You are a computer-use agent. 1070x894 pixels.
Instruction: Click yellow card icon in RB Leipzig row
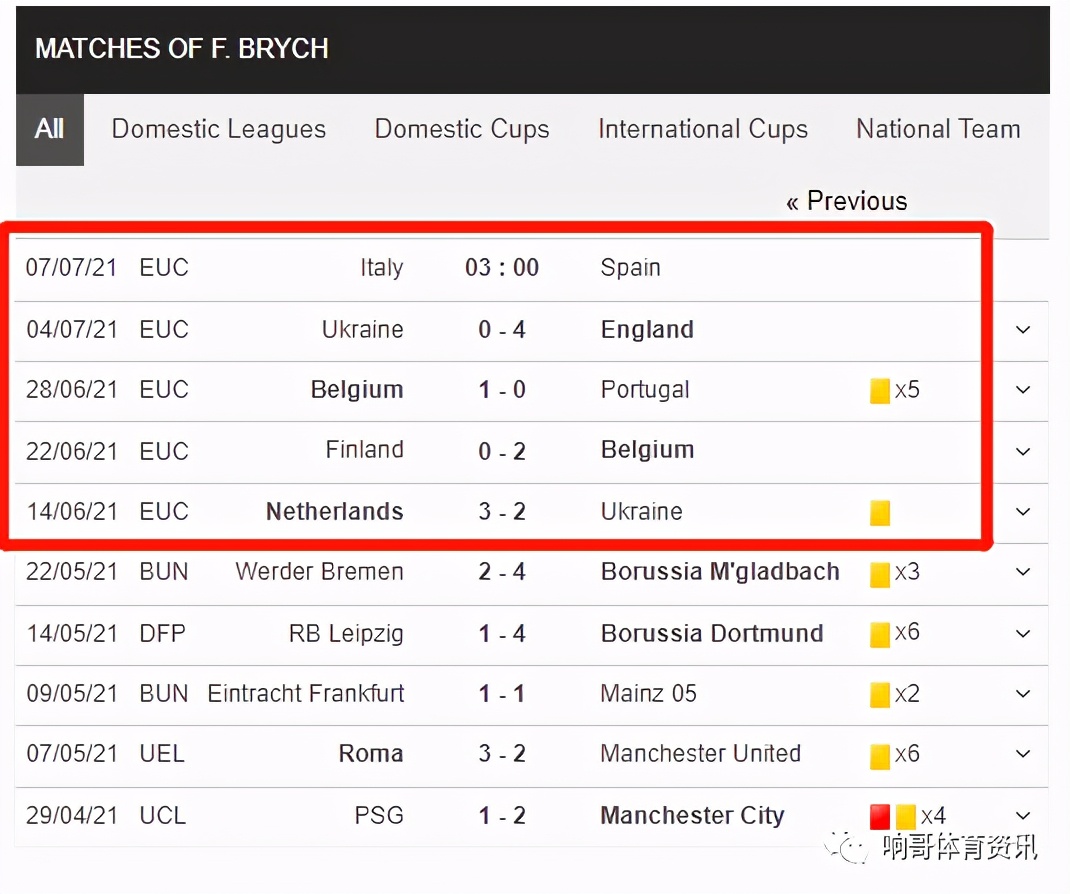[880, 635]
